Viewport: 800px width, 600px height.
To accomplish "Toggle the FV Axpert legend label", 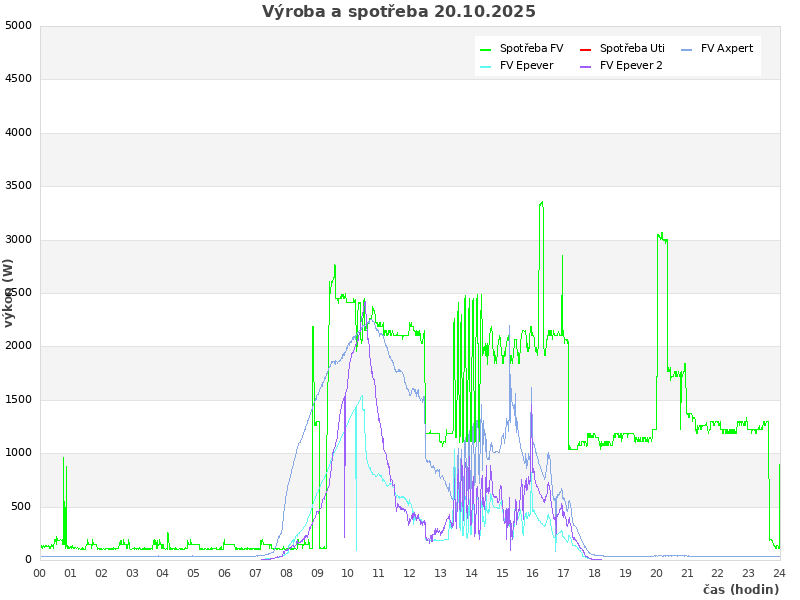I will pyautogui.click(x=727, y=48).
